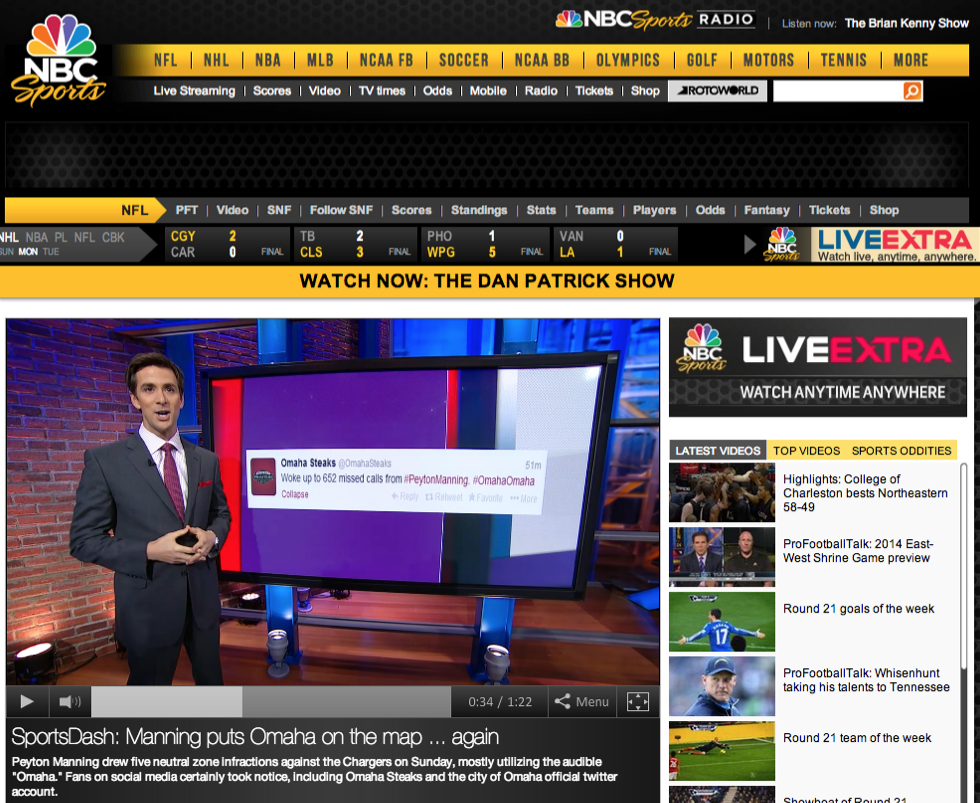
Task: Advance the scoreboard with the arrow
Action: coord(749,244)
